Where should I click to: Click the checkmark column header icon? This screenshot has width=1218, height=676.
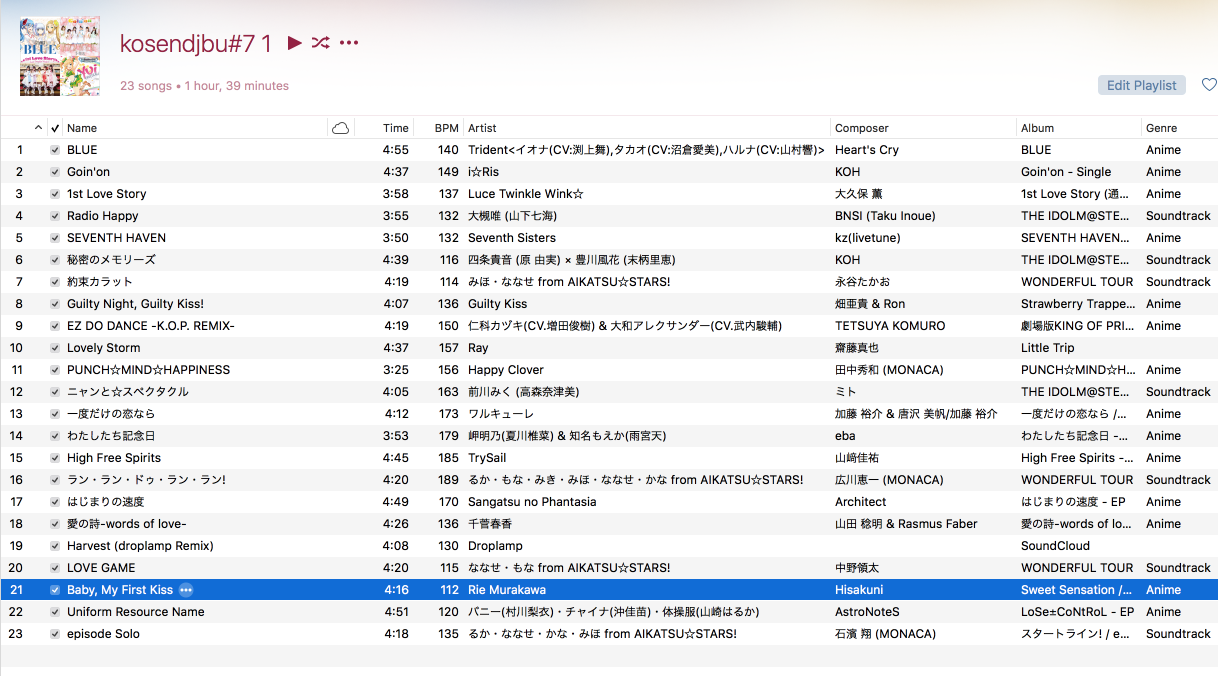click(x=54, y=128)
